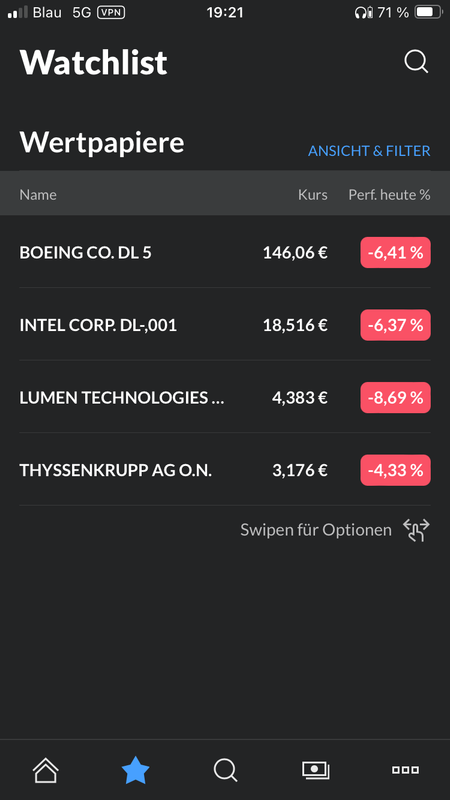Open search from the bottom navigation magnifier
The width and height of the screenshot is (450, 800).
(226, 770)
